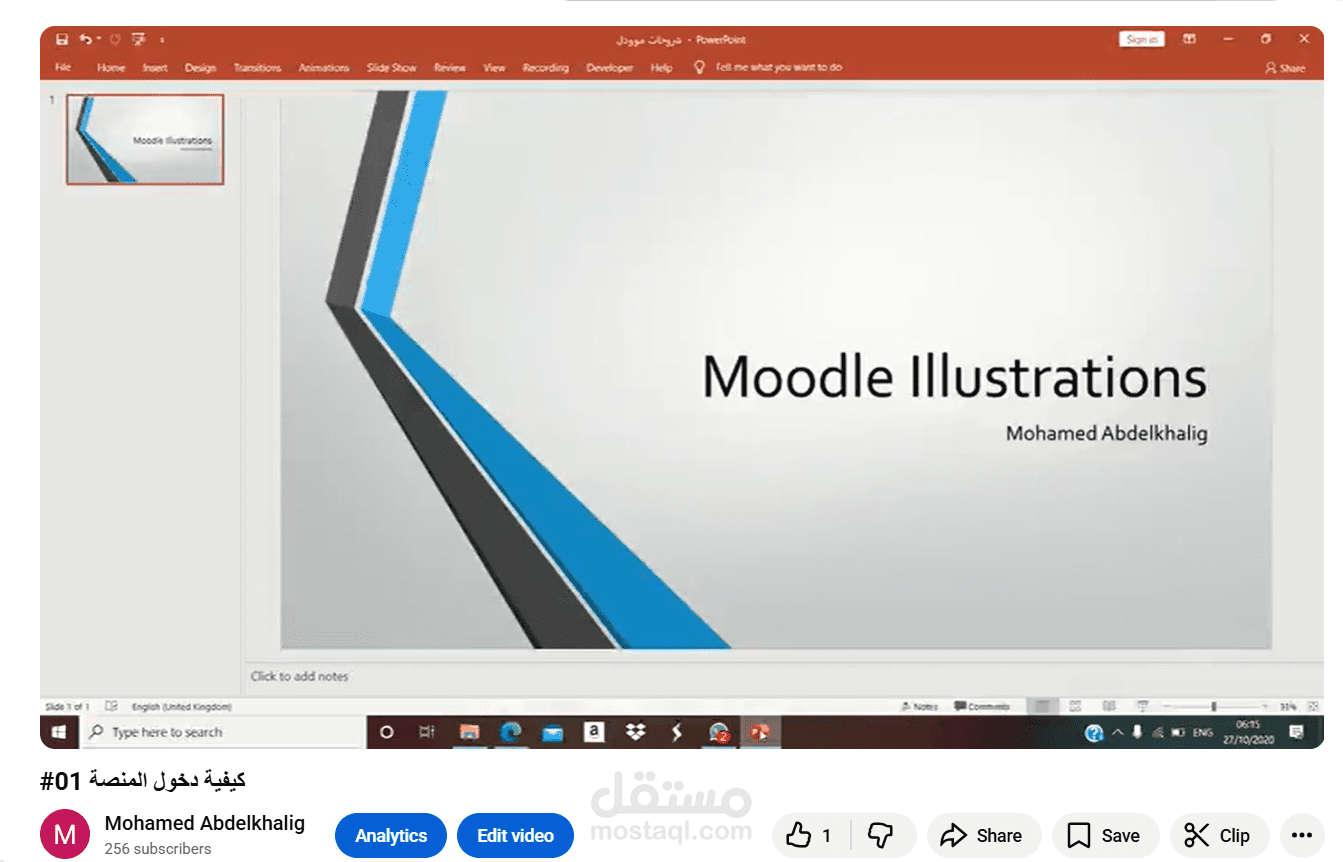Screen dimensions: 1343x862
Task: Click the zoom slider in PowerPoint status bar
Action: tap(1214, 706)
